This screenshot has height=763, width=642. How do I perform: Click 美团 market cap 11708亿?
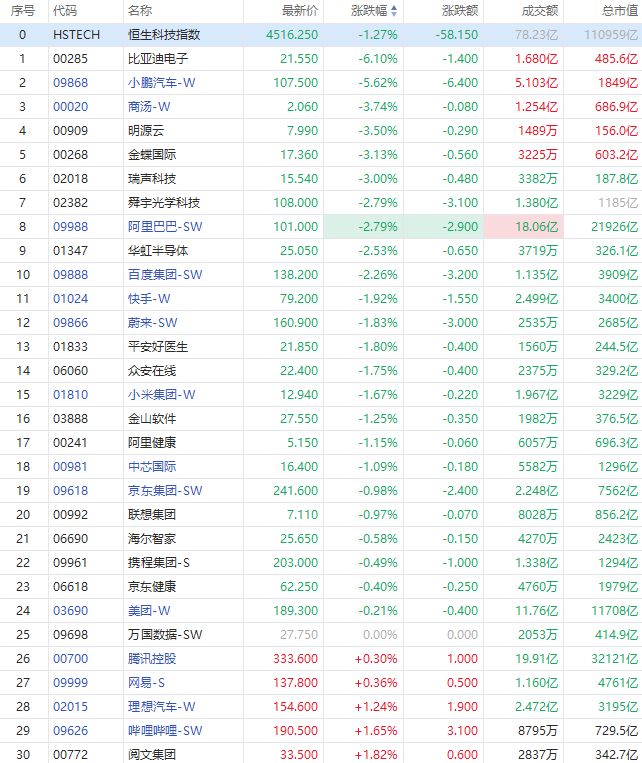pos(615,611)
